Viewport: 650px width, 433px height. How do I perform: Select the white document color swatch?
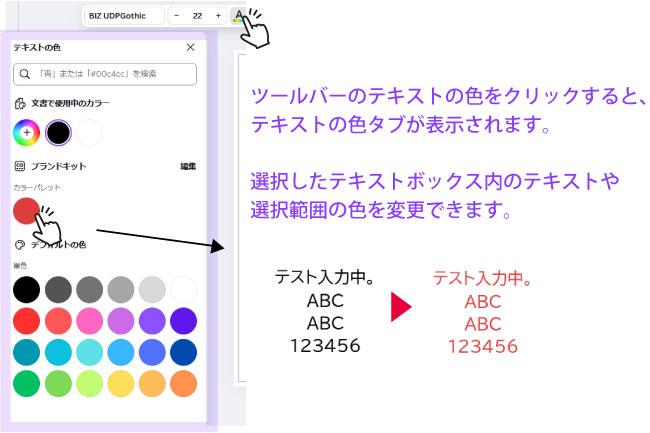(91, 132)
